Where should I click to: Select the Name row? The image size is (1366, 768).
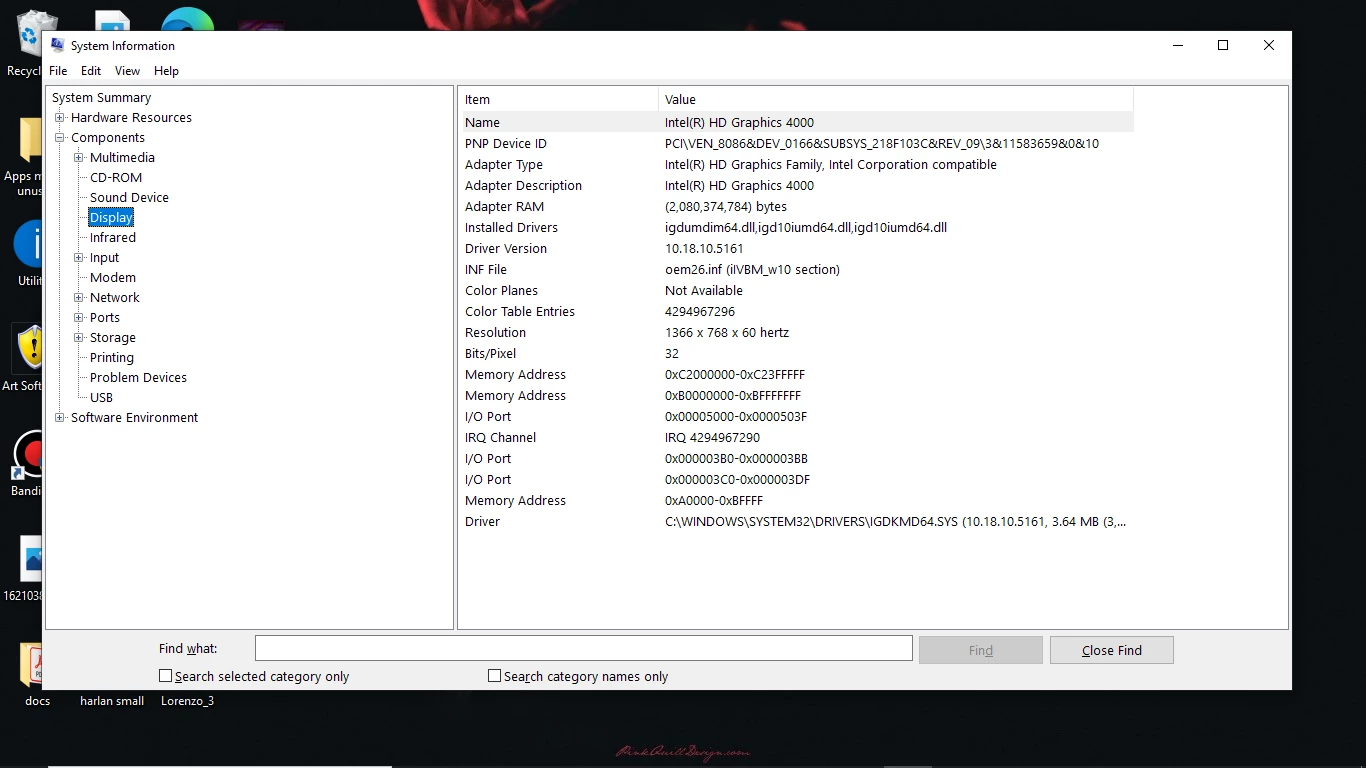point(796,122)
